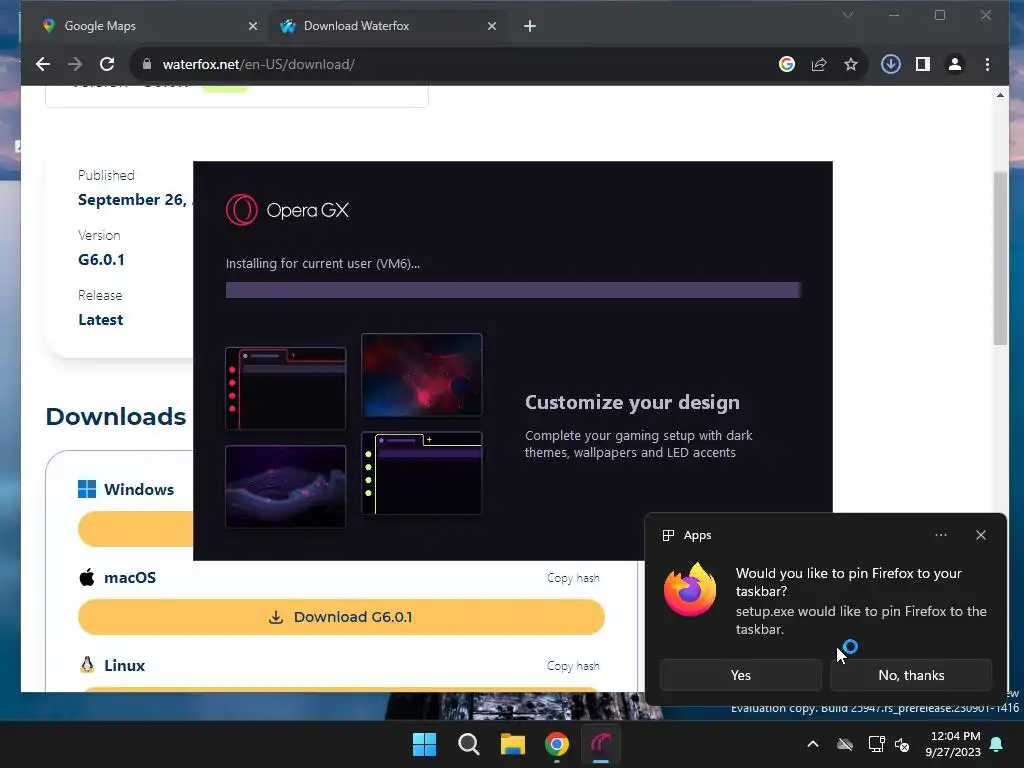Image resolution: width=1024 pixels, height=768 pixels.
Task: Click the Firefox logo in the notification
Action: [690, 589]
